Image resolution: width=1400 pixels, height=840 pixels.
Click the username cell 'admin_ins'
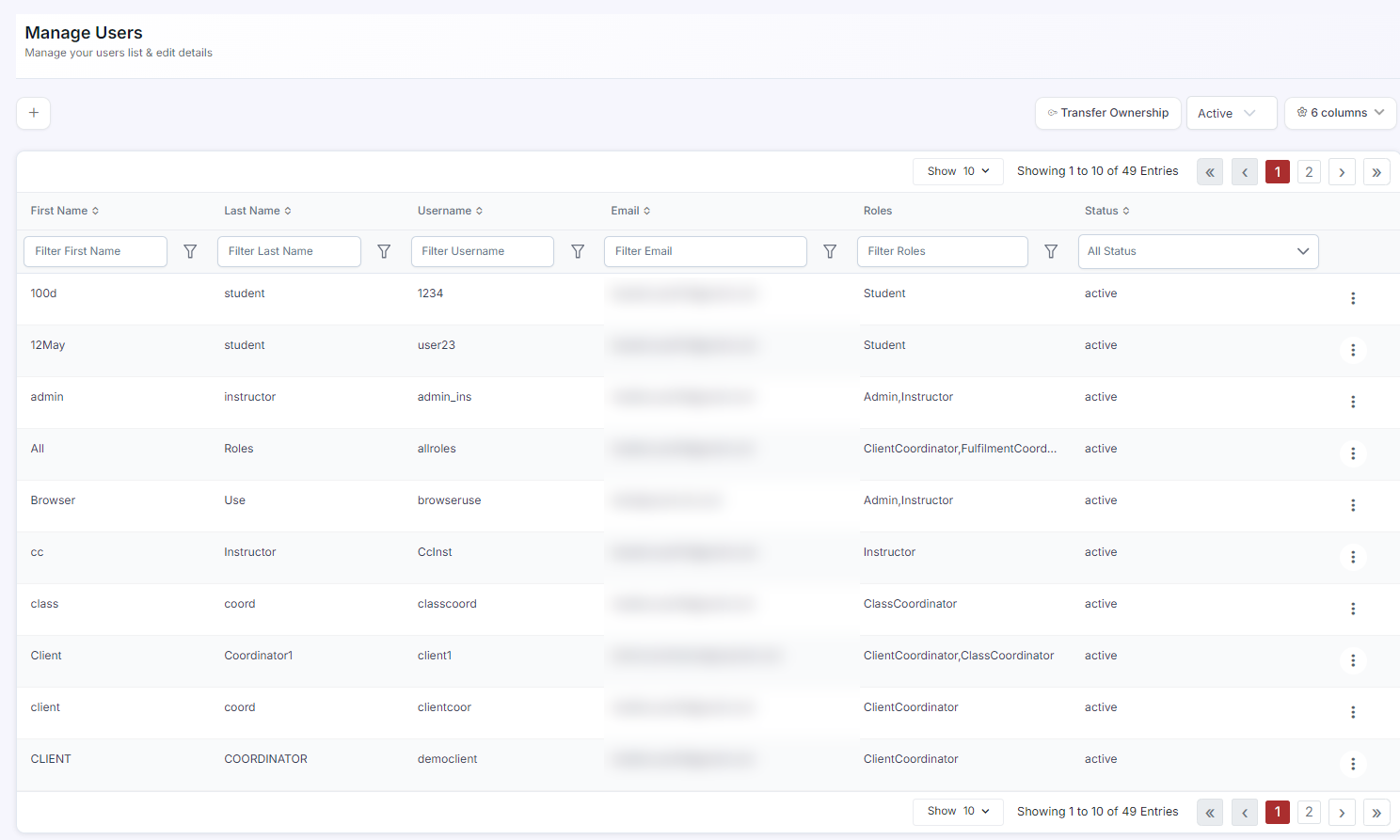coord(444,397)
